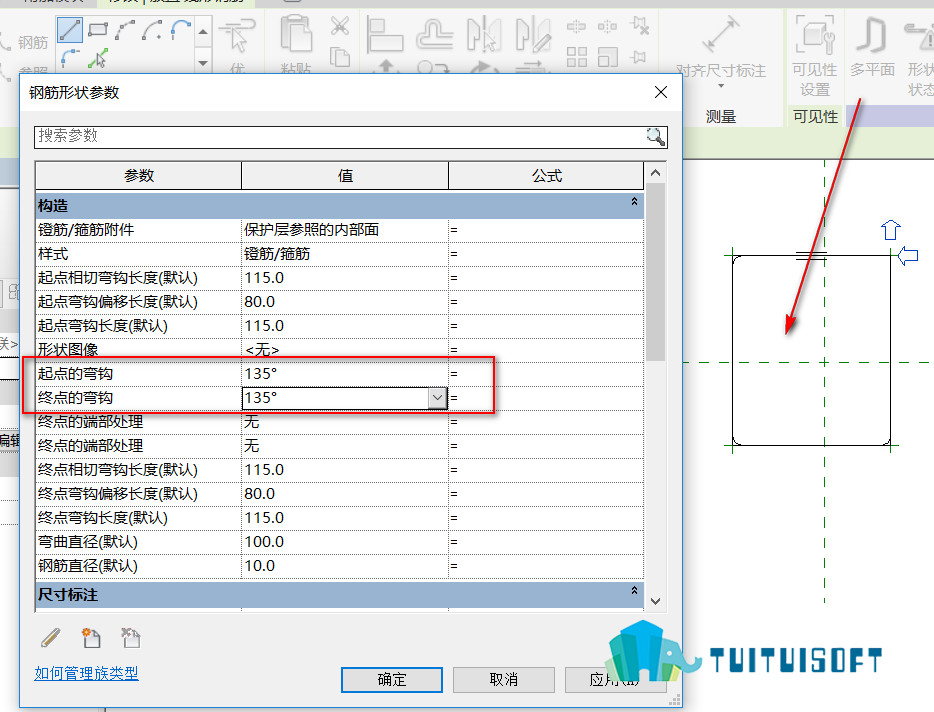Click the new parameter icon
The width and height of the screenshot is (934, 712).
pos(91,638)
